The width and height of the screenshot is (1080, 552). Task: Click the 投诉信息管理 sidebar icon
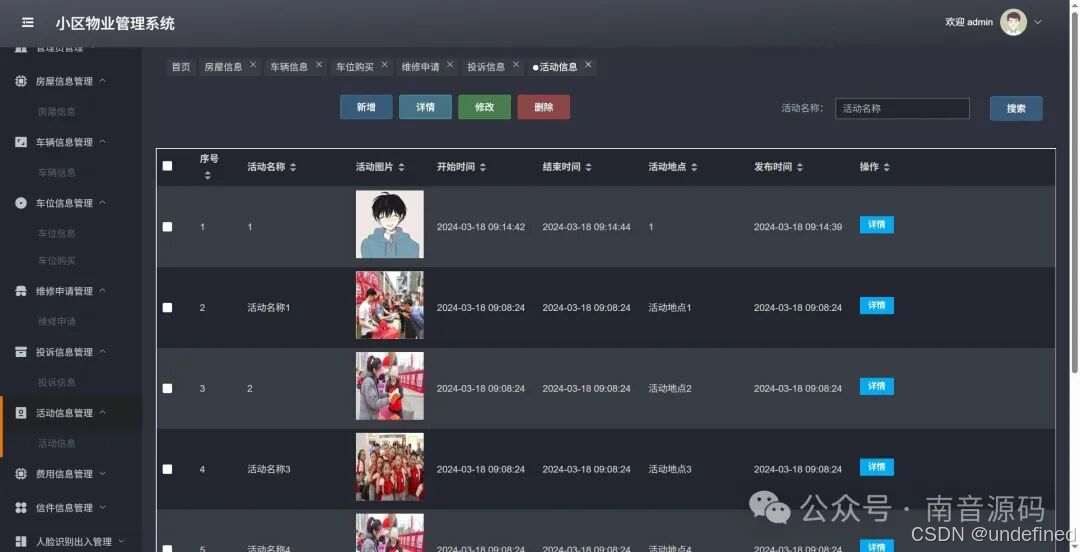coord(21,352)
